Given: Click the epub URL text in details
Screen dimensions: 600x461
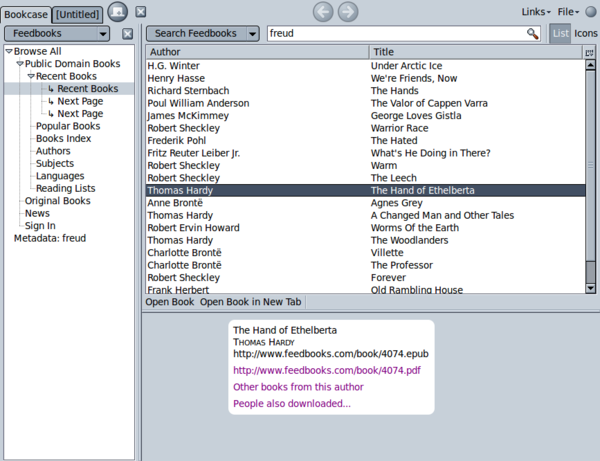Looking at the screenshot, I should [x=331, y=353].
